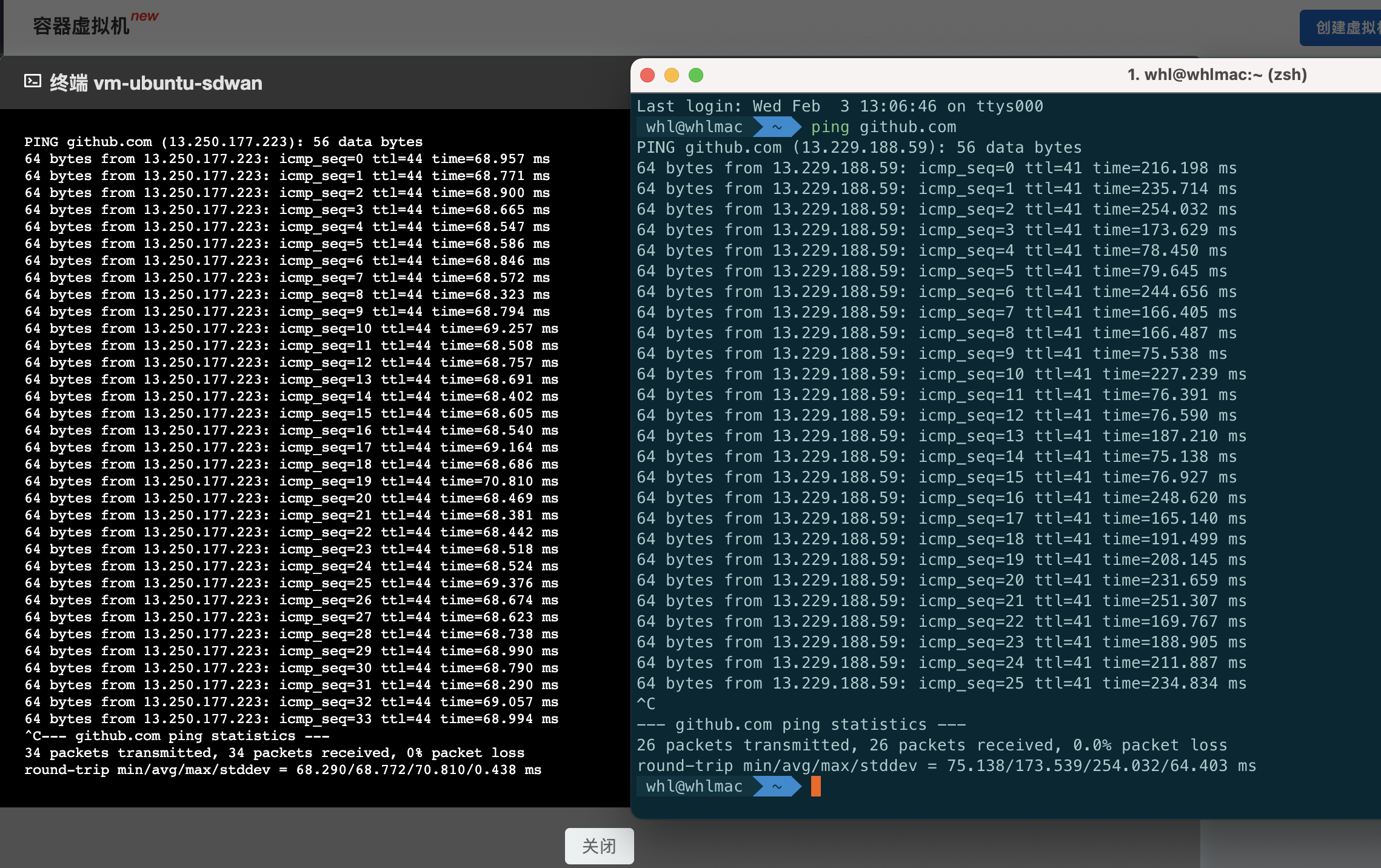Image resolution: width=1381 pixels, height=868 pixels.
Task: Click the 关闭 button below the terminal
Action: 599,846
